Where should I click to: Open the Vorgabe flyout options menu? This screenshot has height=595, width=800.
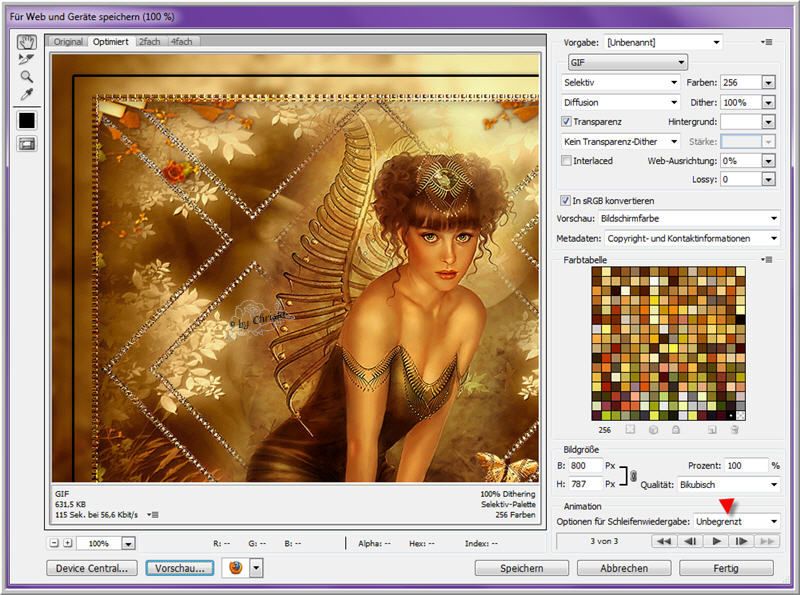766,42
